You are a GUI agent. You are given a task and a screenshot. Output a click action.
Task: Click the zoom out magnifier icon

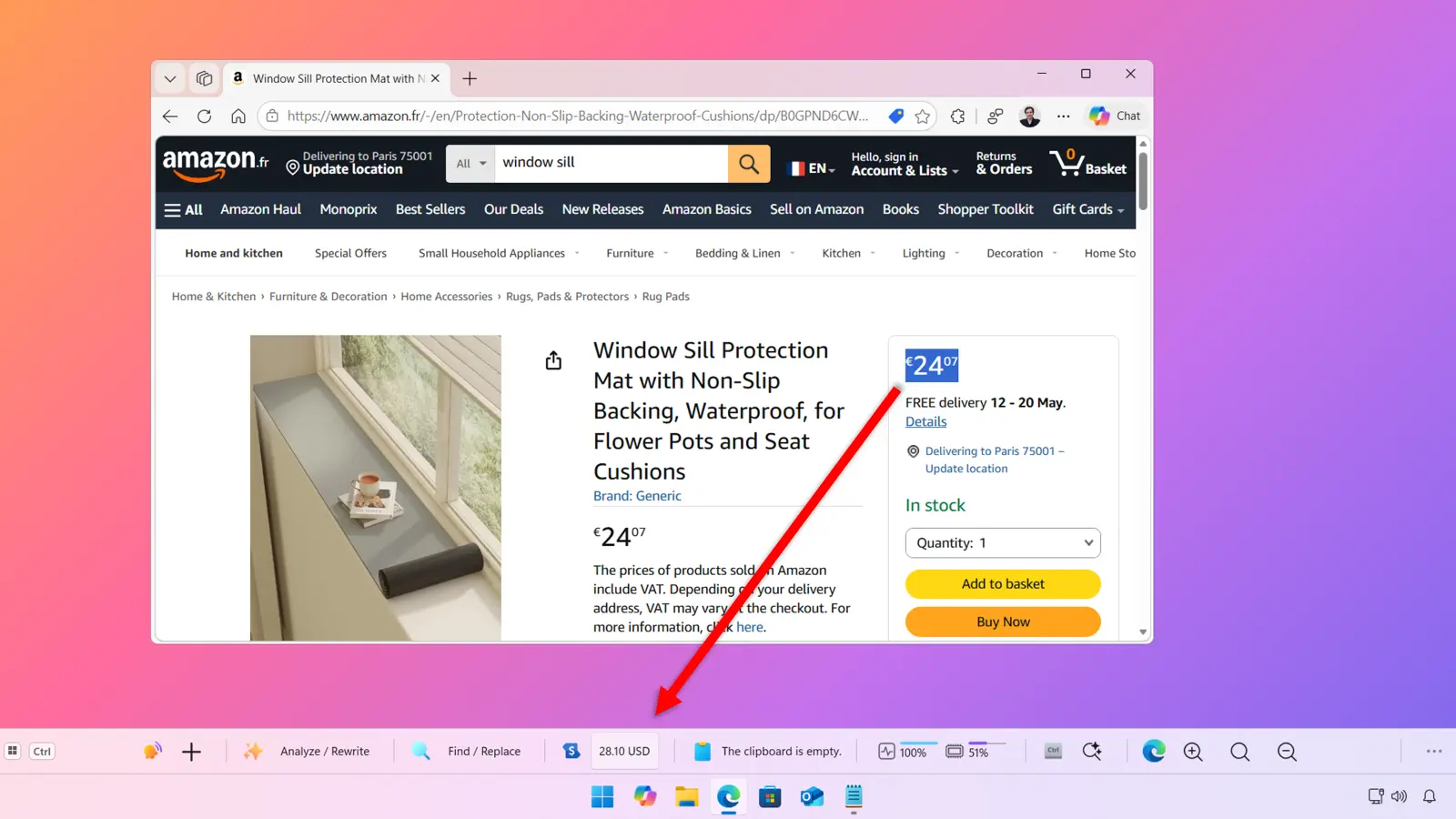click(x=1287, y=752)
